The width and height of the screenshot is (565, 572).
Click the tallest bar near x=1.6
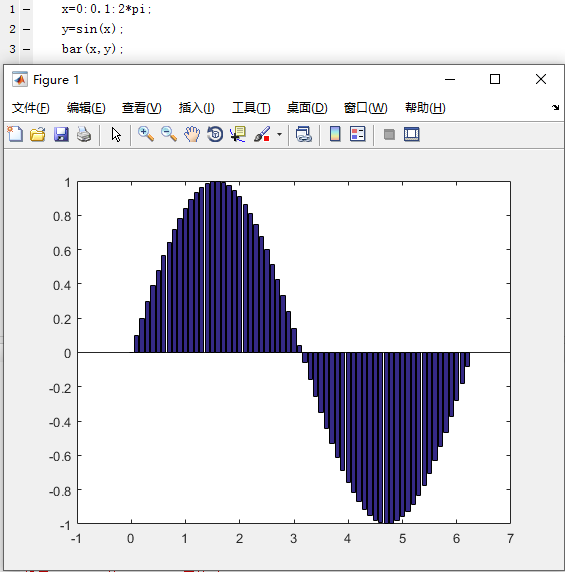[x=218, y=267]
